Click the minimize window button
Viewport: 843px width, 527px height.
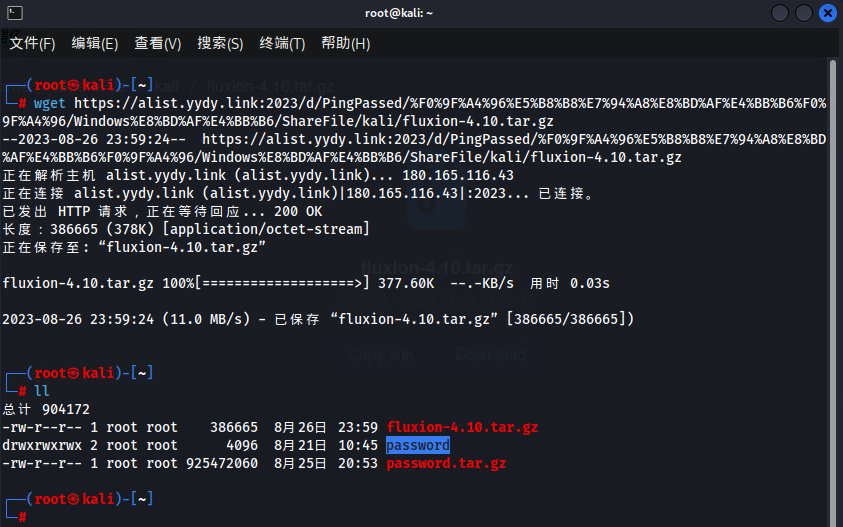(780, 13)
